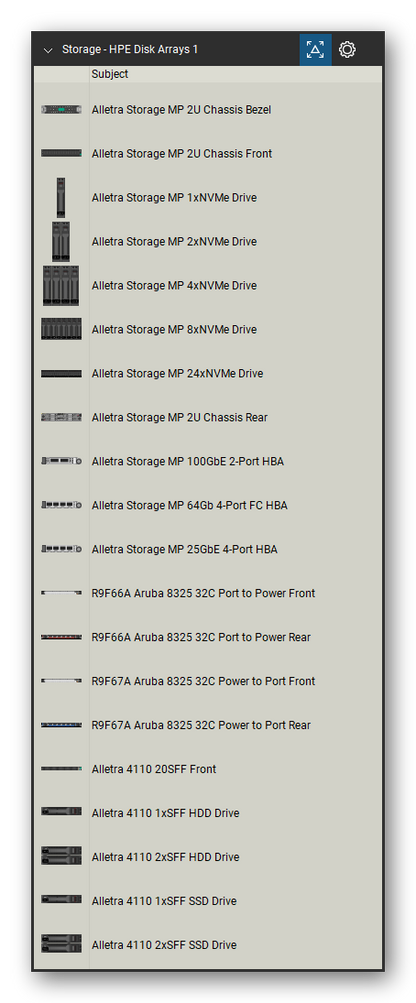
Task: Click the 25GbE 4-Port HBA stencil icon
Action: click(61, 549)
